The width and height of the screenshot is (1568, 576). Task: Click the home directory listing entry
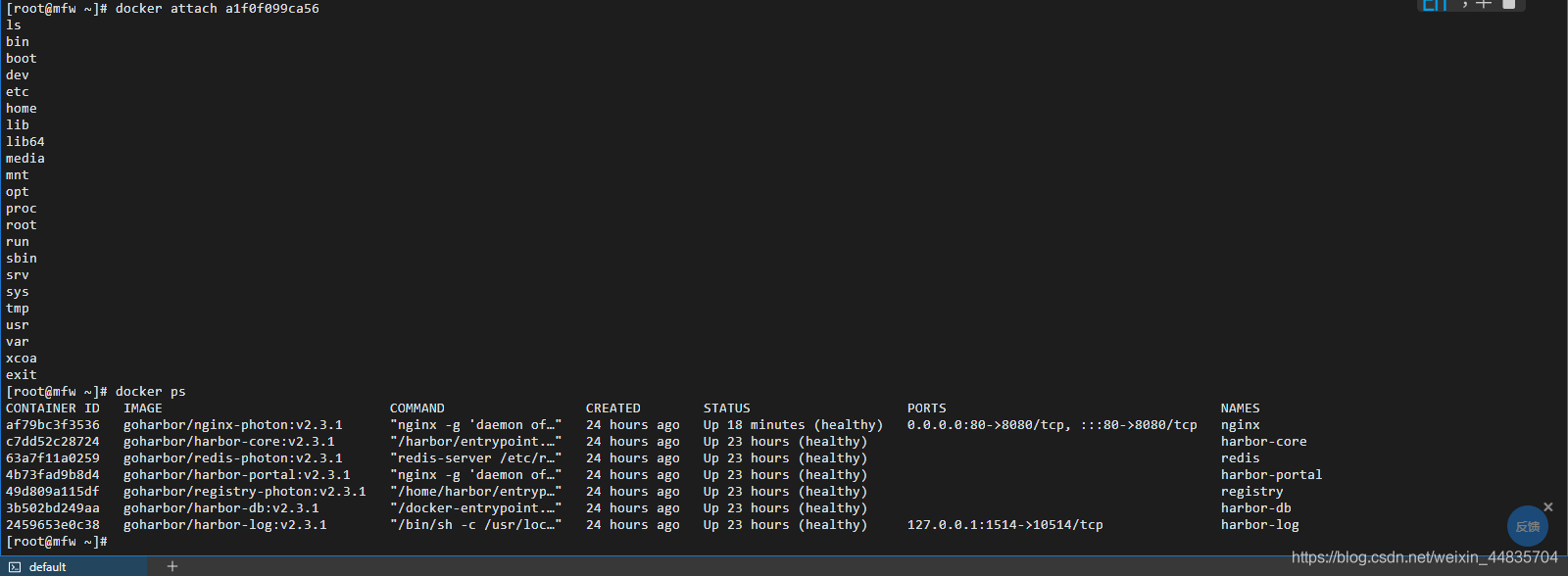pyautogui.click(x=22, y=109)
